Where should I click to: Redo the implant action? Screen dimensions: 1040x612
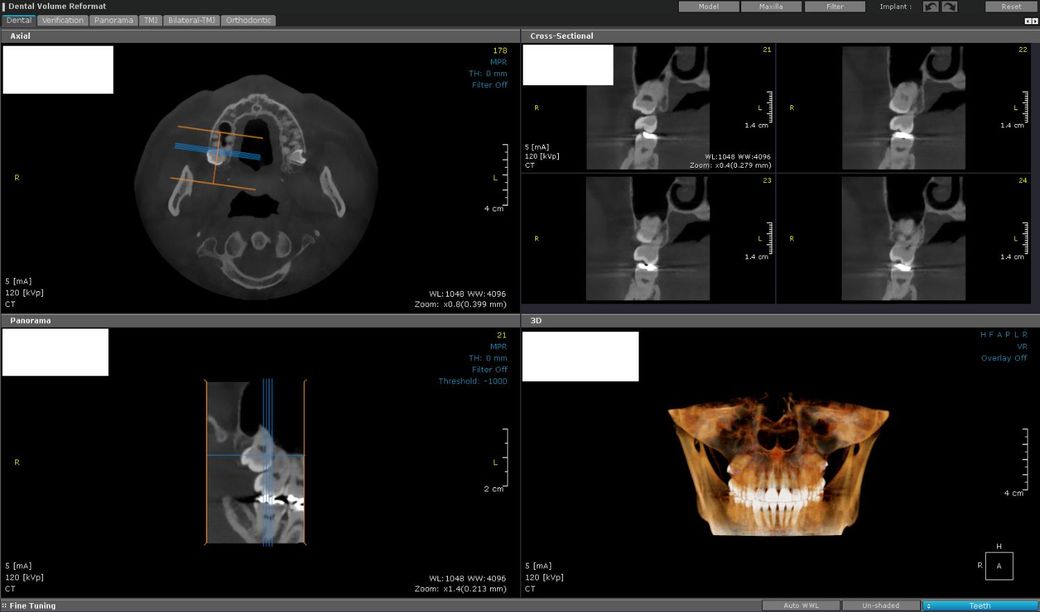coord(949,7)
